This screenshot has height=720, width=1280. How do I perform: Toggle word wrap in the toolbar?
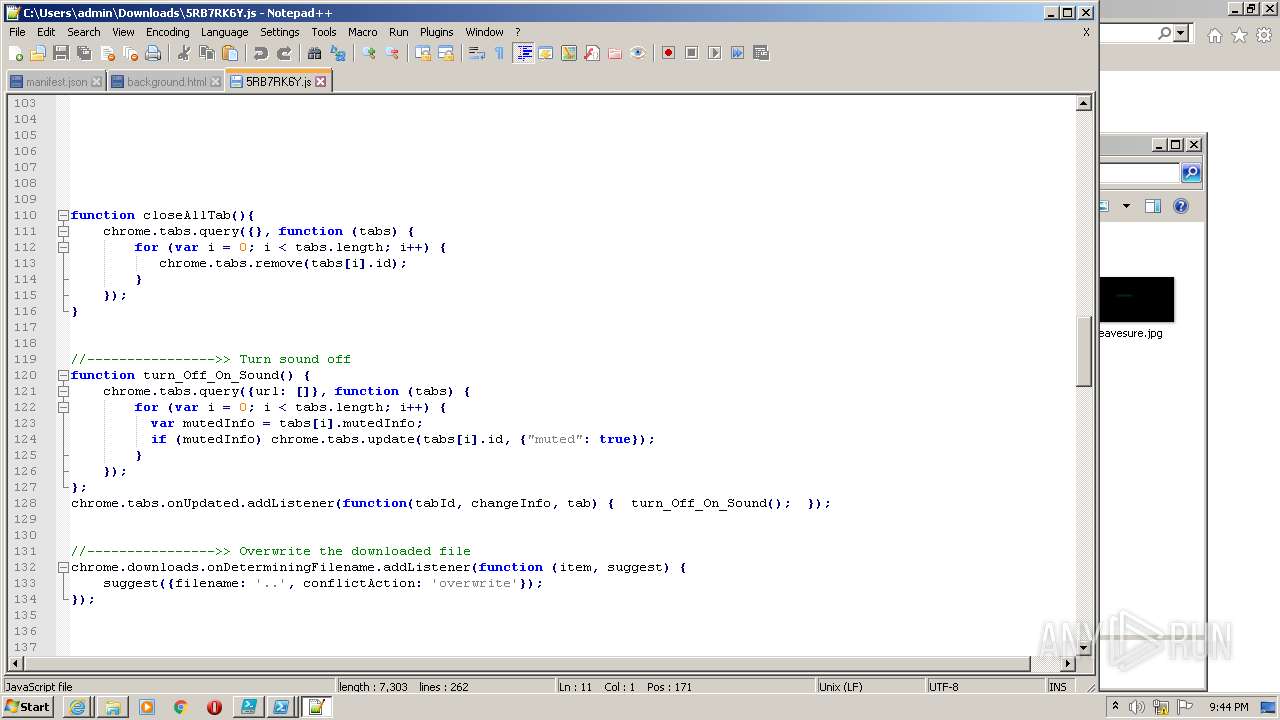tap(477, 53)
